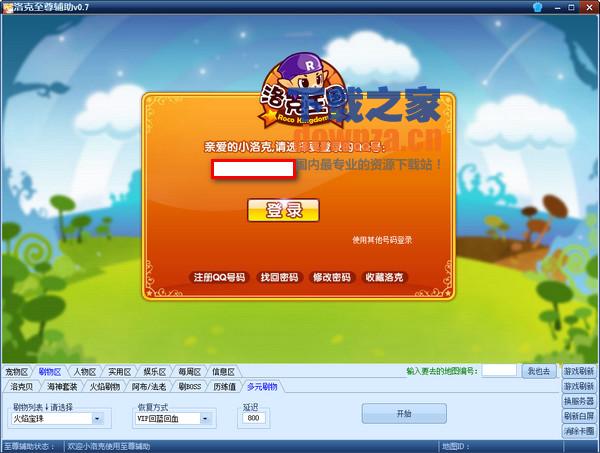Open 使用其他号码登录 link
600x453 pixels.
382,240
